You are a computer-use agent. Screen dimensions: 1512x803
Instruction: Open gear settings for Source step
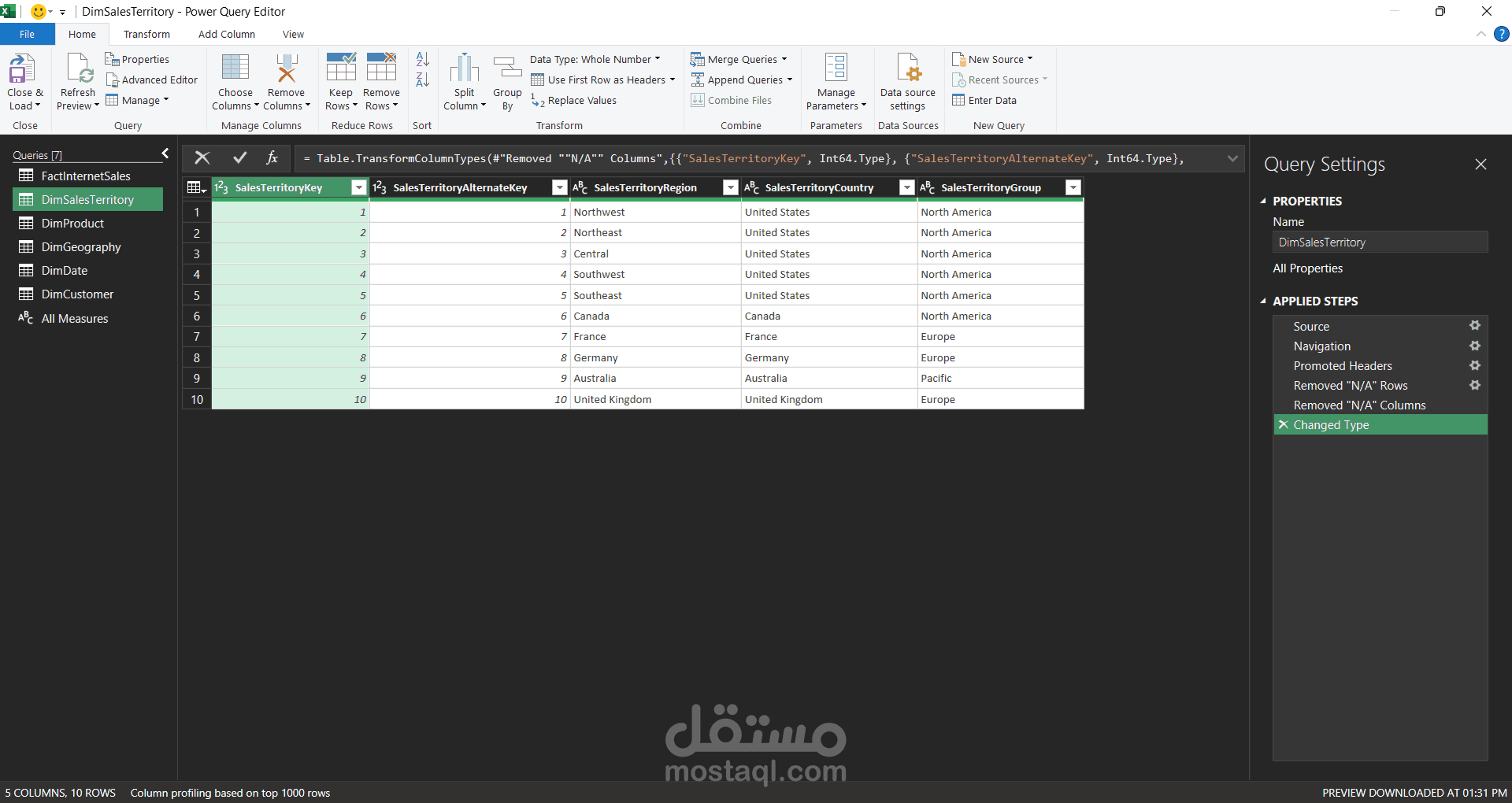(x=1475, y=325)
